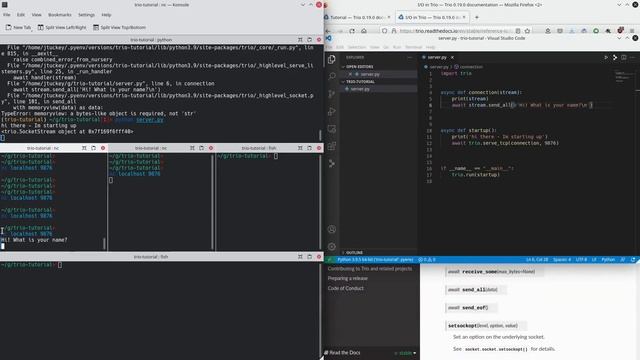640x360 pixels.
Task: Maximize the top python Konsole pane
Action: tap(300, 40)
